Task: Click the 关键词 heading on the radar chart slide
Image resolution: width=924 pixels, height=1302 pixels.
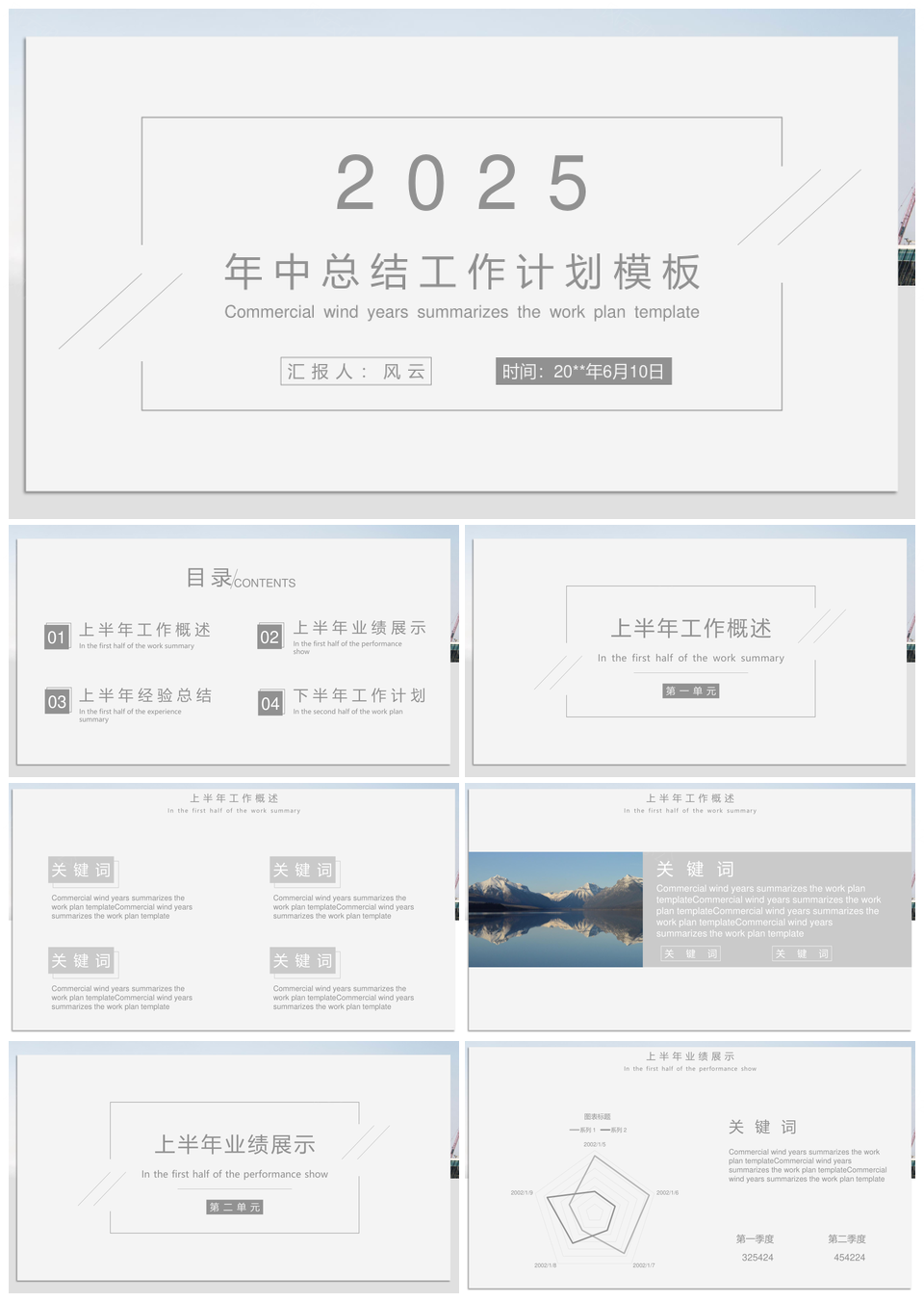Action: pyautogui.click(x=762, y=1127)
